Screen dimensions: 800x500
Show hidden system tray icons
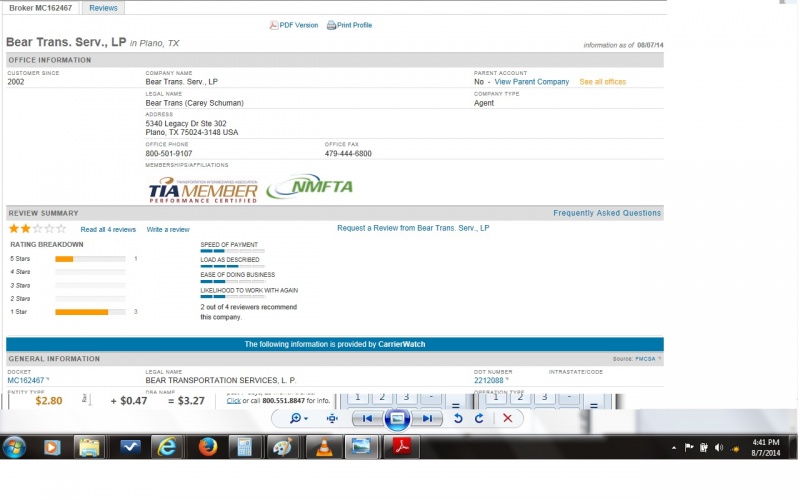point(674,448)
